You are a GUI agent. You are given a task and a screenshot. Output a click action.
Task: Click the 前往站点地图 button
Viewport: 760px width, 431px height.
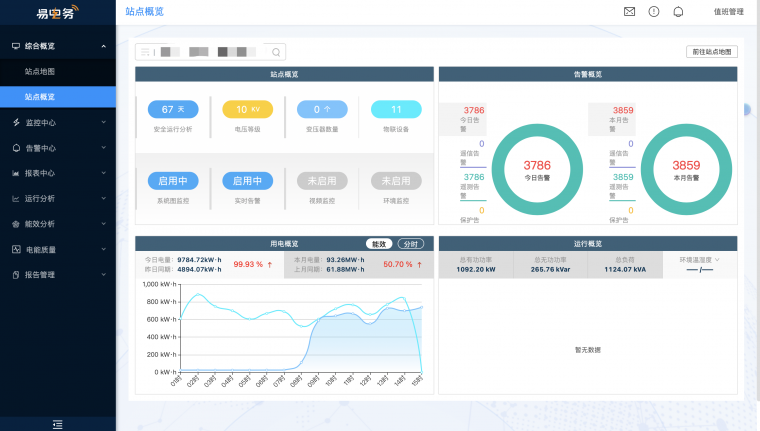(711, 51)
